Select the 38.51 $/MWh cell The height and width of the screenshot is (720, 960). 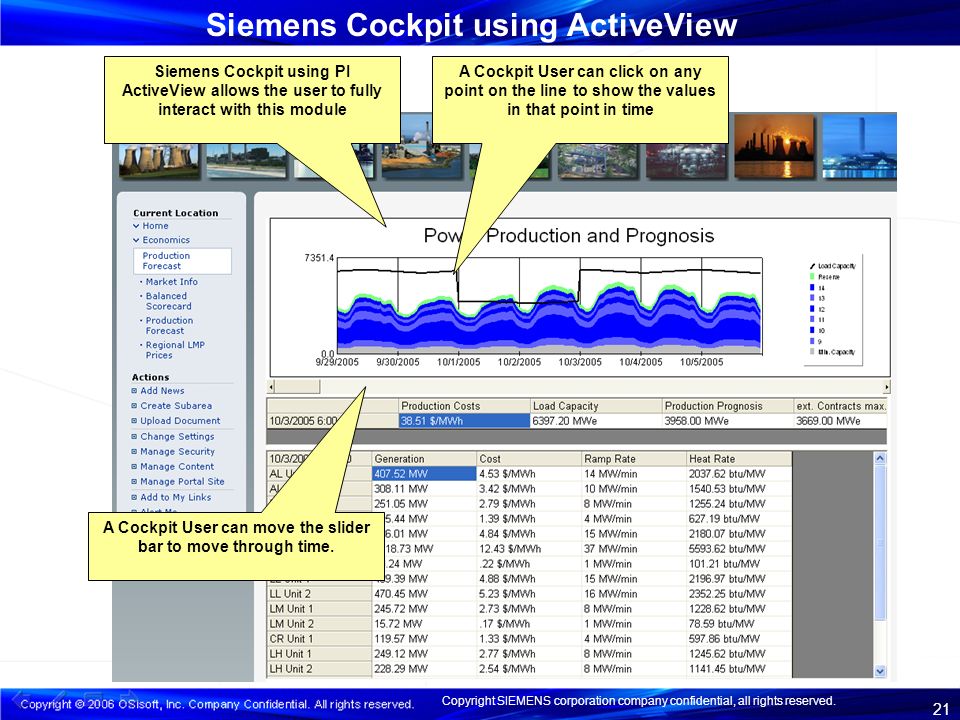pyautogui.click(x=464, y=421)
